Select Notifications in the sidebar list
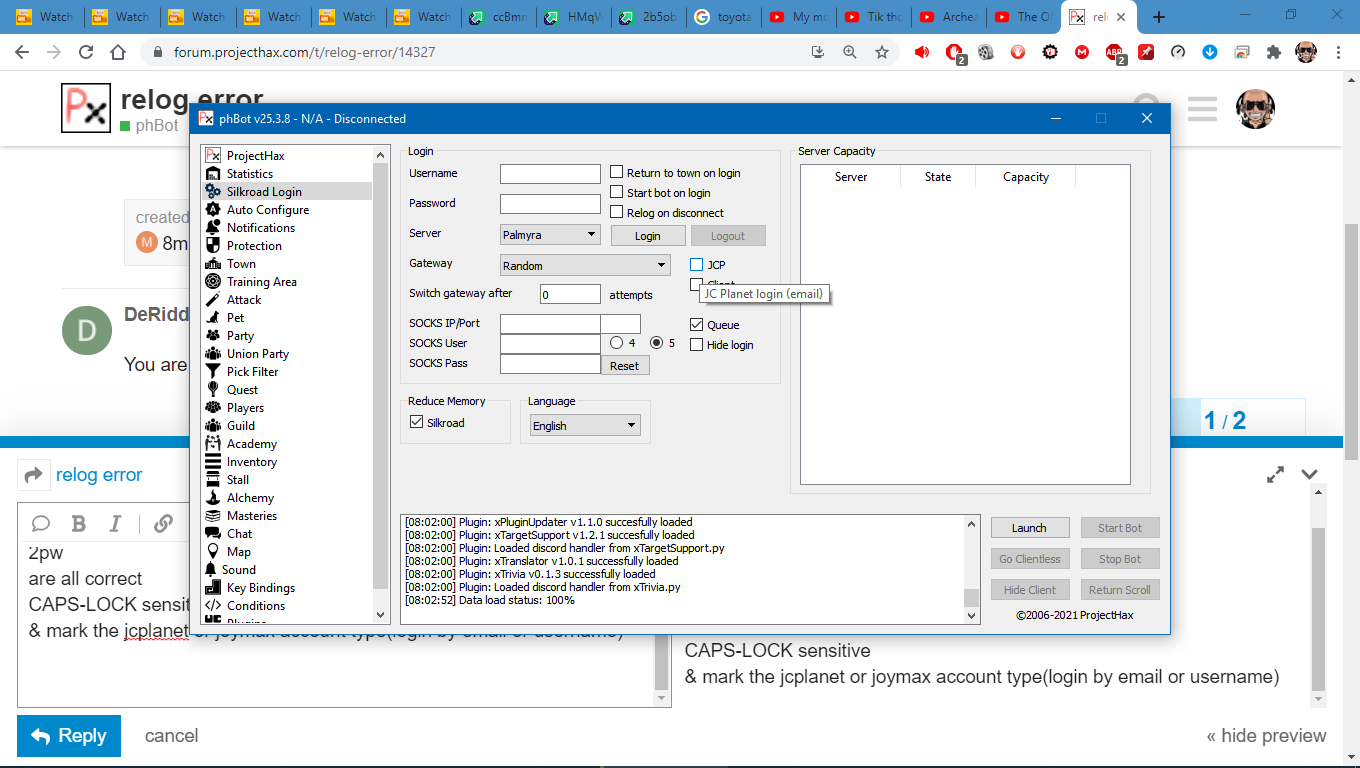Viewport: 1360px width, 768px height. (x=260, y=228)
